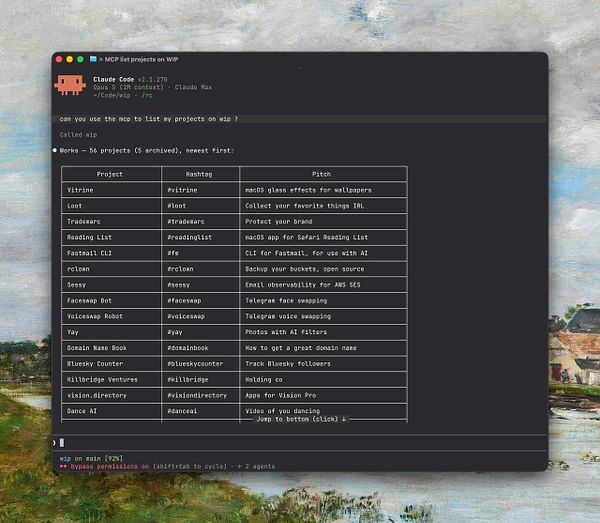Click 'Collect your favorite things IRL' pitch
Screen dimensions: 600x523
305,206
